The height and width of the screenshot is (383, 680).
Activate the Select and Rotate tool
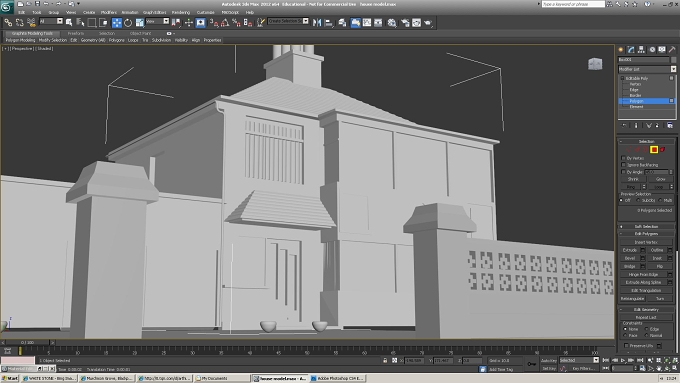[128, 23]
